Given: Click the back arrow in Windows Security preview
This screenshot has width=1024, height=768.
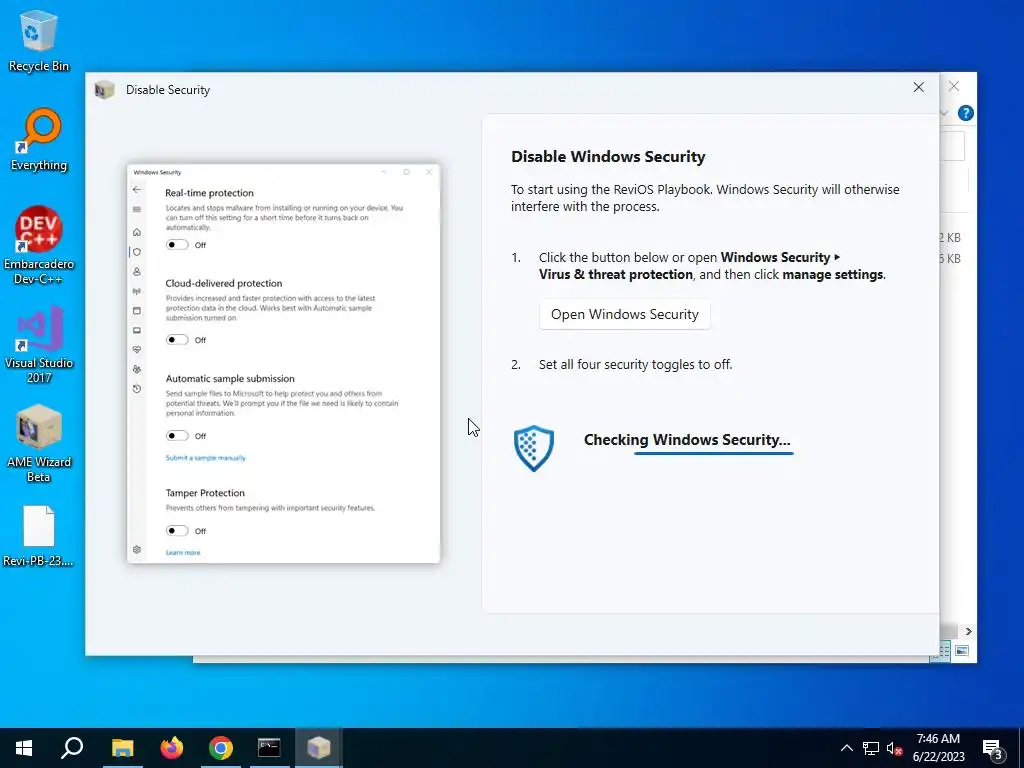Looking at the screenshot, I should (x=136, y=189).
